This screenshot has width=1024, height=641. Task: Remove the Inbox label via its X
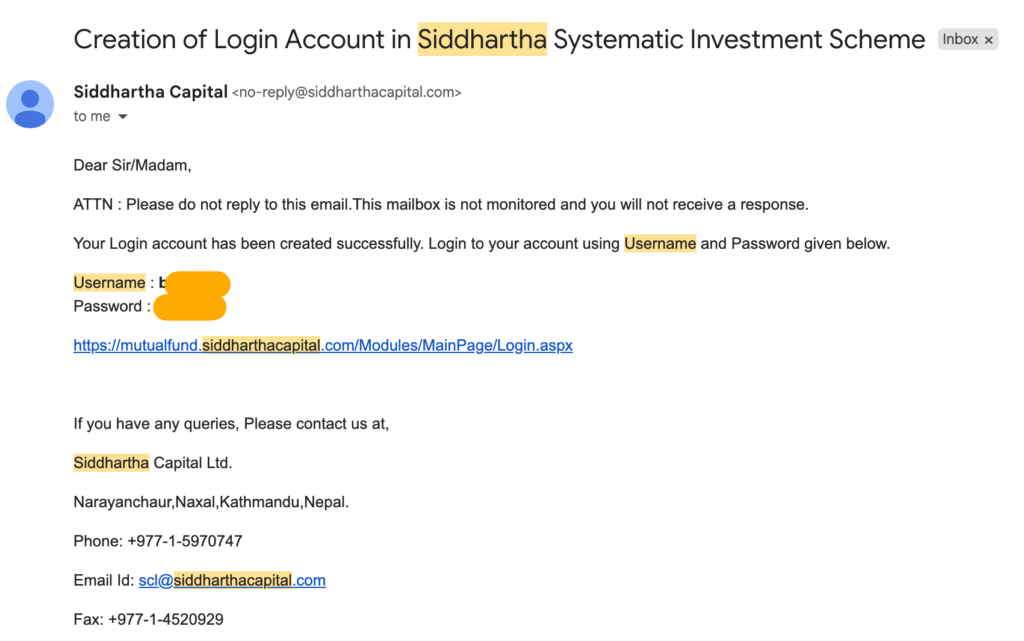[989, 40]
